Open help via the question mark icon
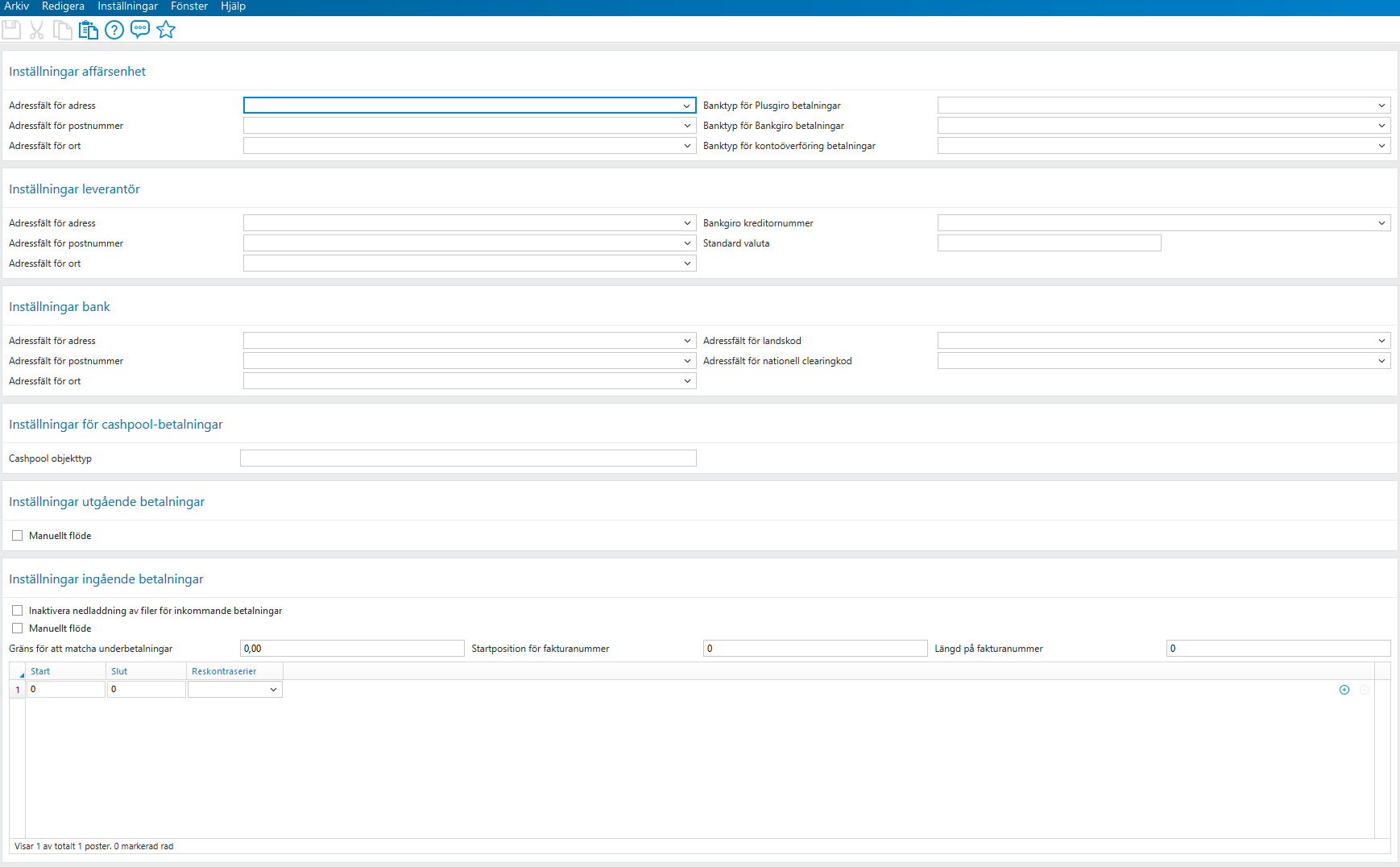Screen dimensions: 1400x867 [114, 30]
